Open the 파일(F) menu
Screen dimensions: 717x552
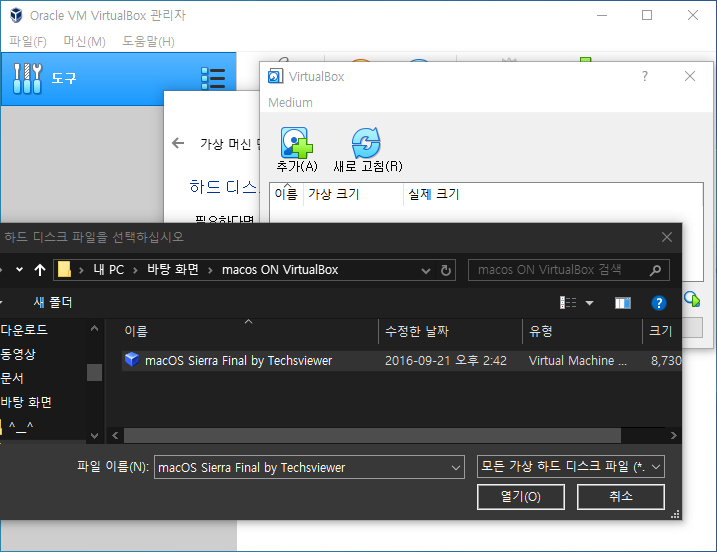[x=28, y=42]
